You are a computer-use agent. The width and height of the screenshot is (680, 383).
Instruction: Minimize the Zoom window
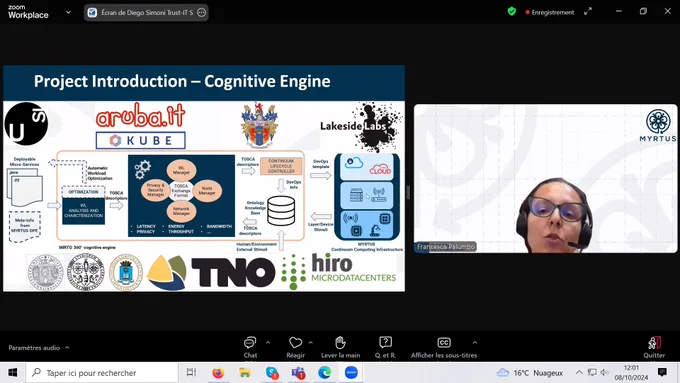click(x=619, y=11)
